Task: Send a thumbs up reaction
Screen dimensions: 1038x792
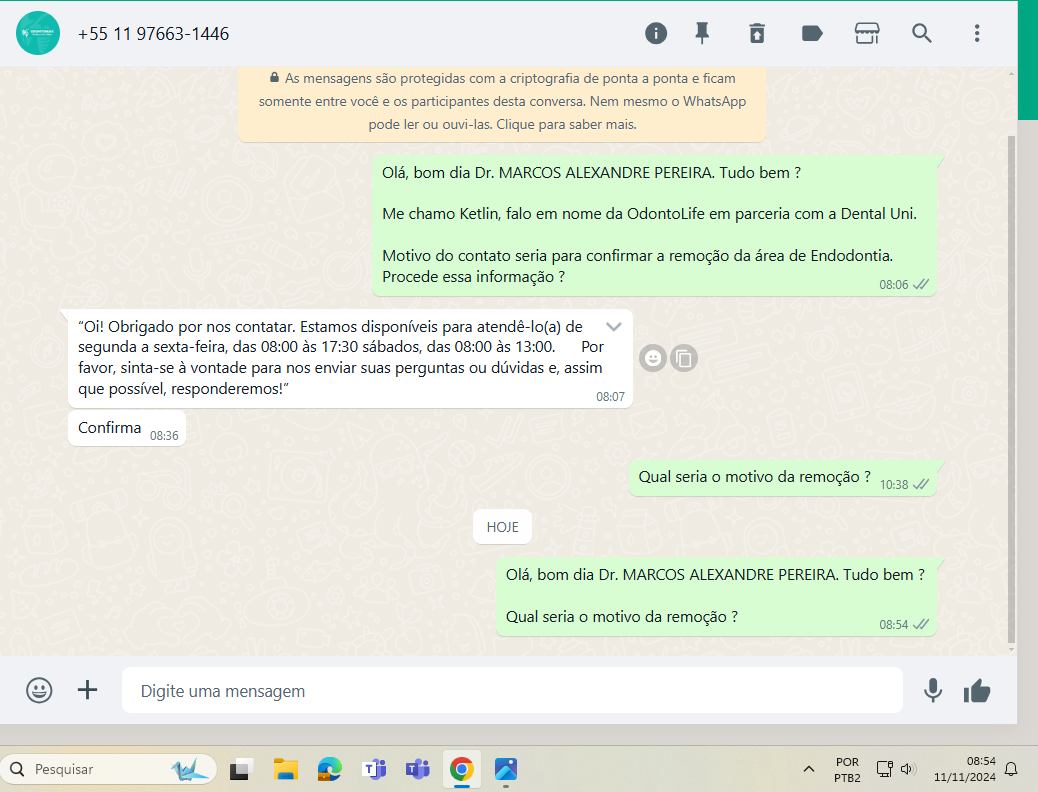Action: coord(977,690)
